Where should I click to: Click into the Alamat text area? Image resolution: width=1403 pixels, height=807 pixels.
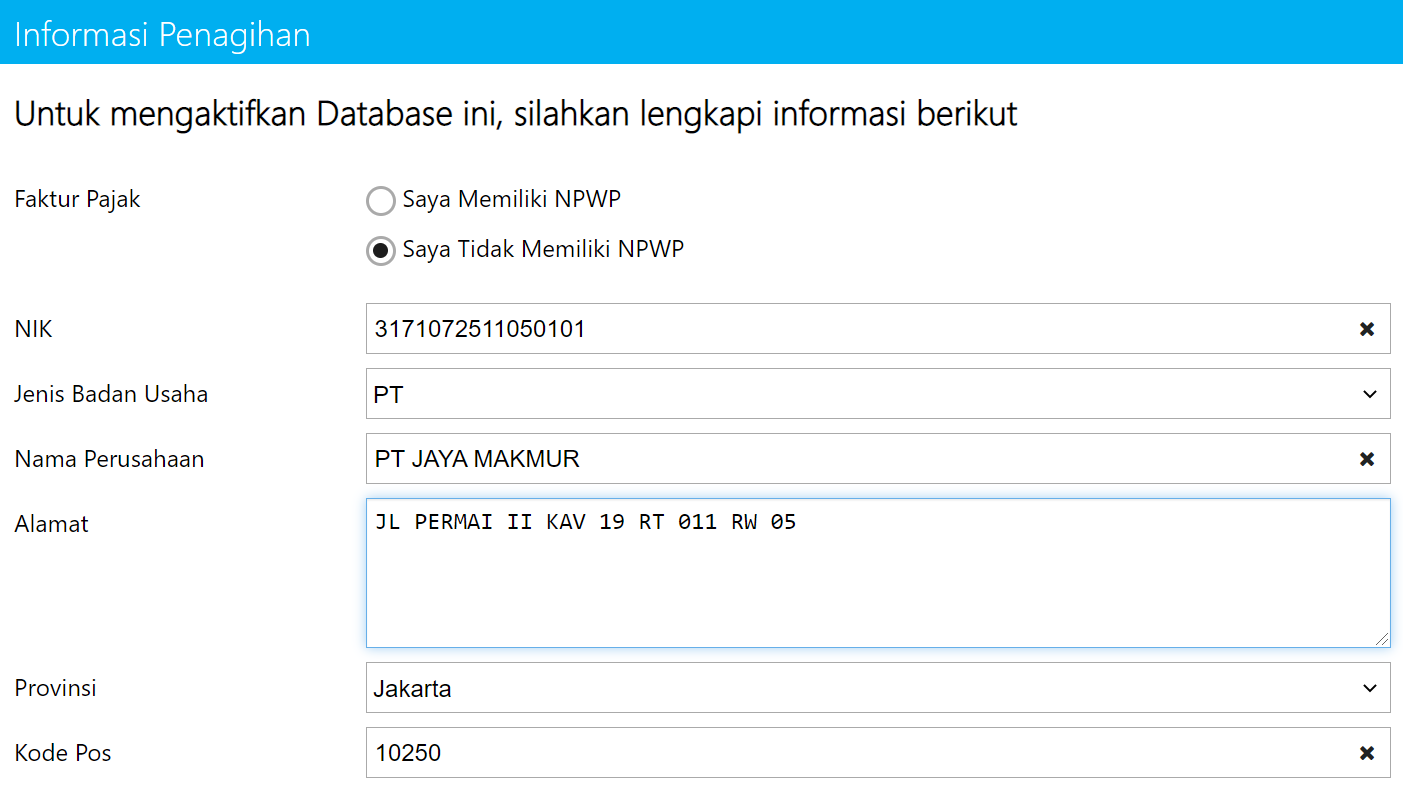tap(878, 573)
